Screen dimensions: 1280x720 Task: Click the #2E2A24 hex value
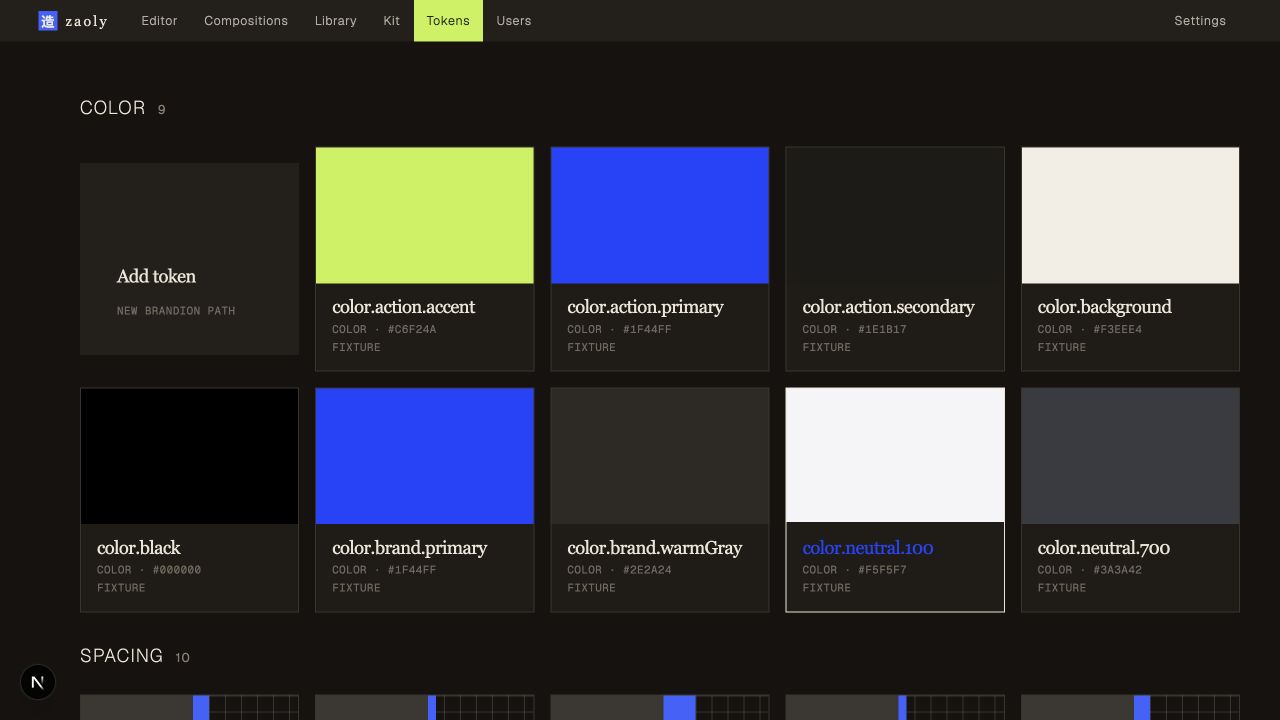(647, 570)
